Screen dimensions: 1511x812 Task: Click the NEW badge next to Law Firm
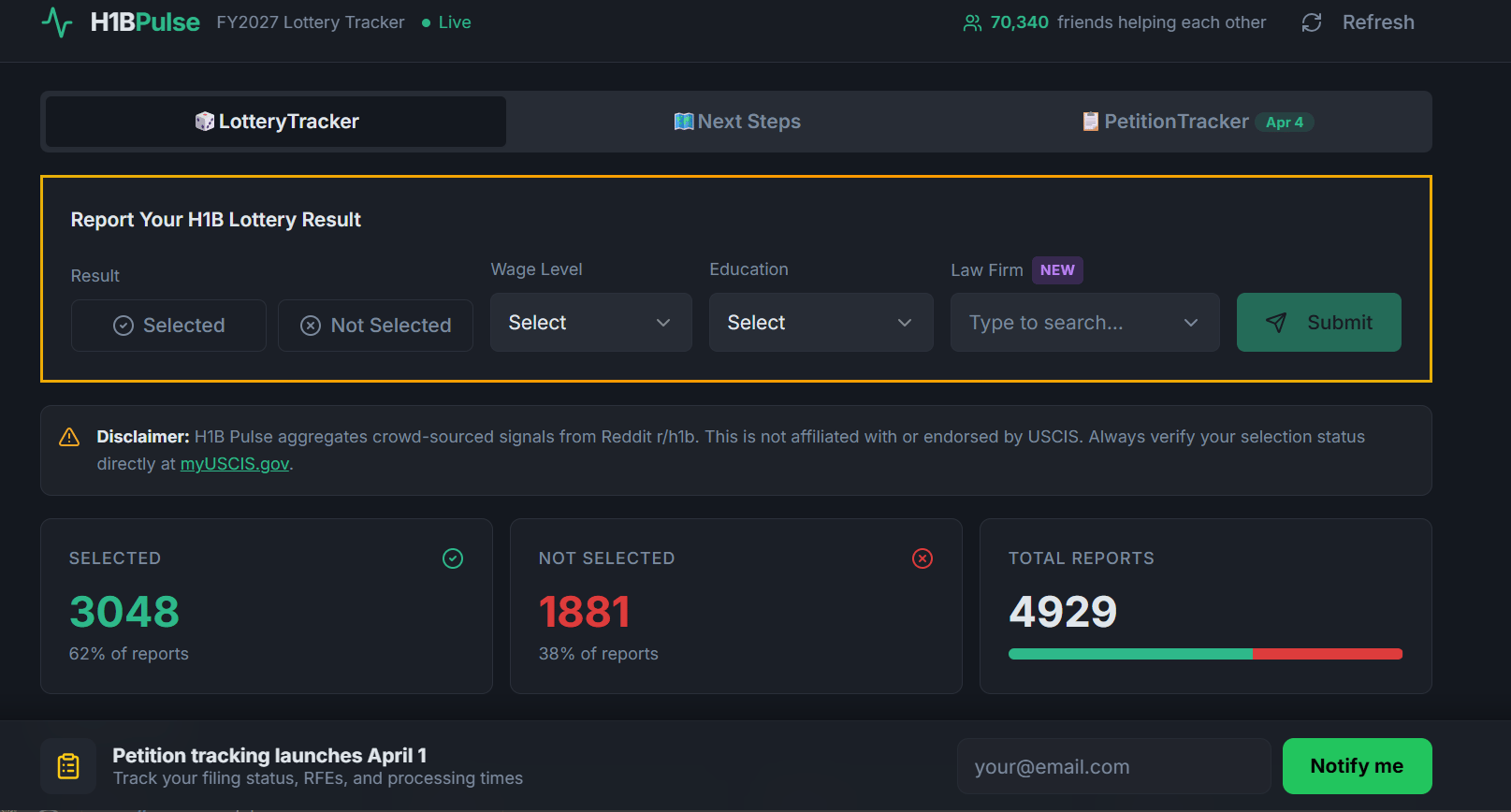pyautogui.click(x=1057, y=270)
